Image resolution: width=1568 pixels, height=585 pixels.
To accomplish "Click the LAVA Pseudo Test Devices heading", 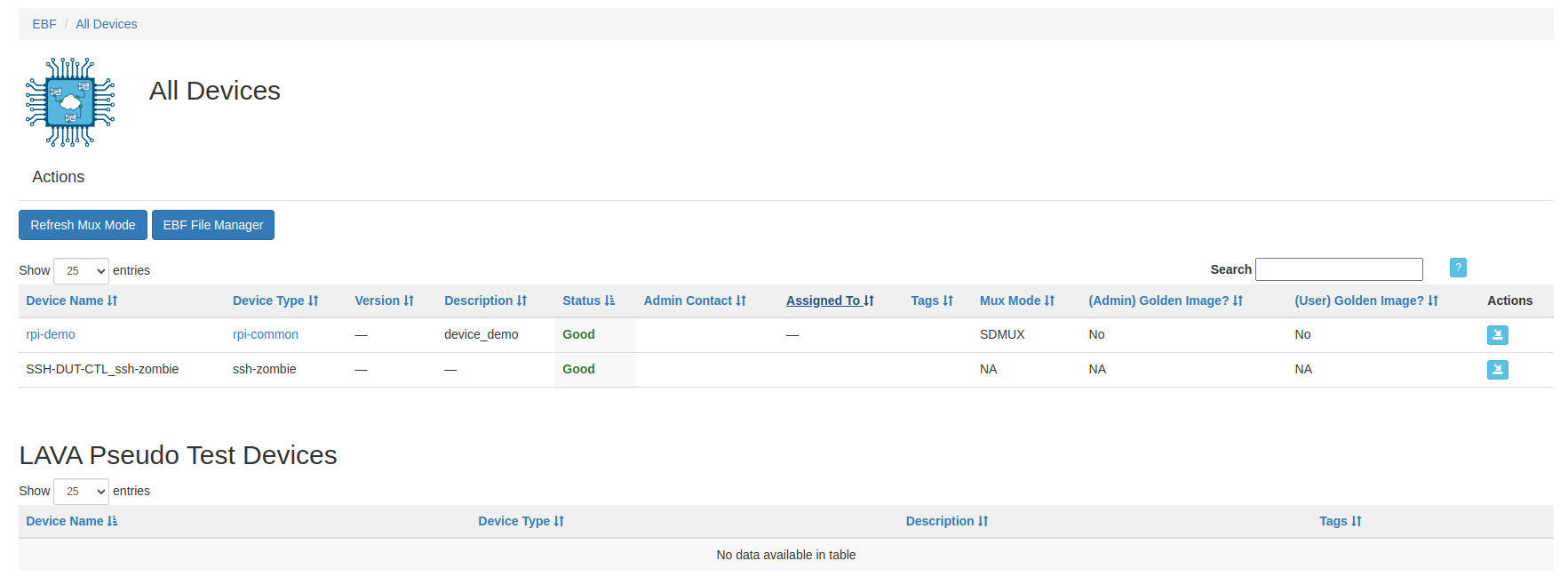I will pyautogui.click(x=178, y=455).
